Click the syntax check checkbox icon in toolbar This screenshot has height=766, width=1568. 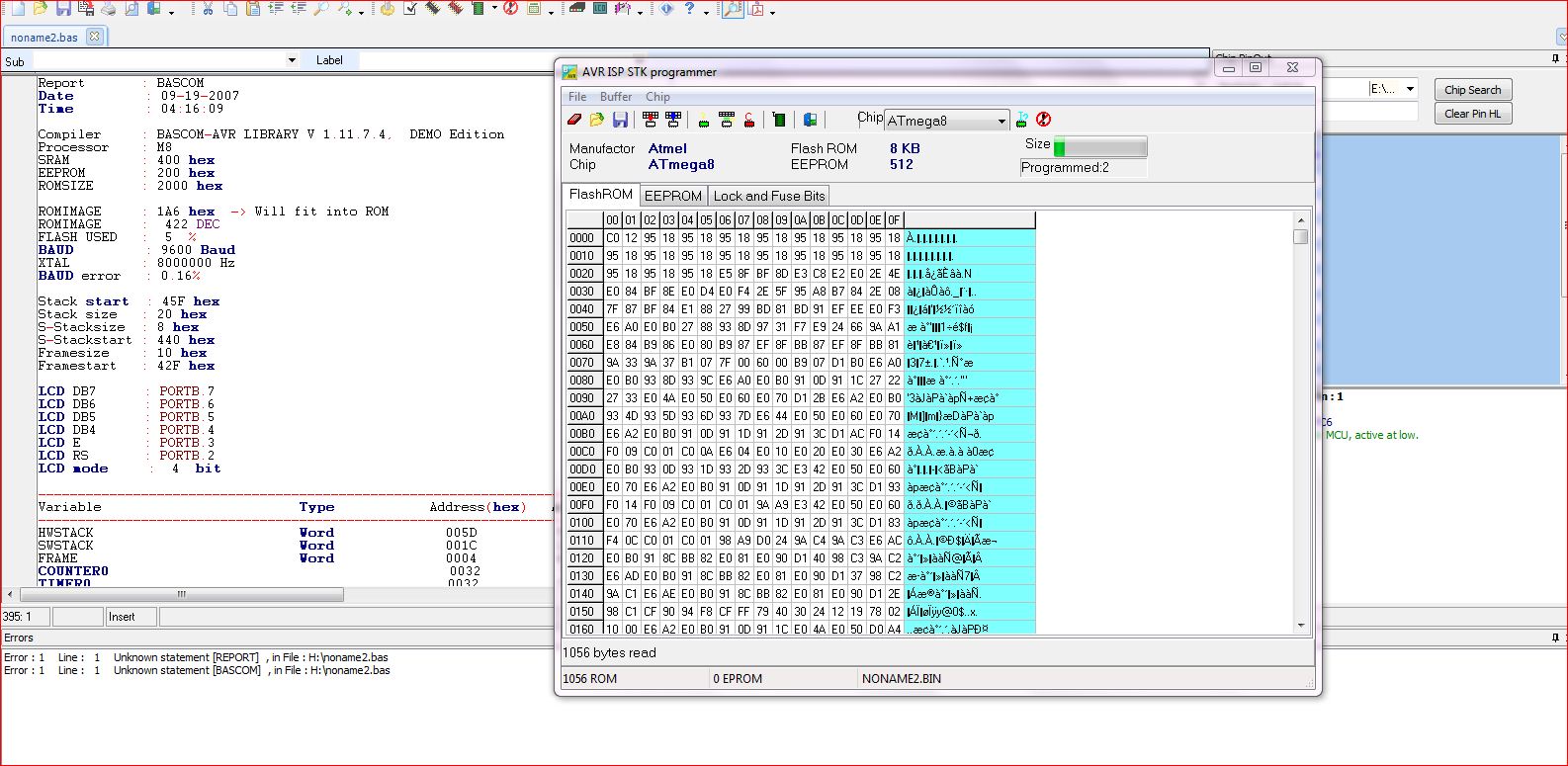click(x=410, y=10)
